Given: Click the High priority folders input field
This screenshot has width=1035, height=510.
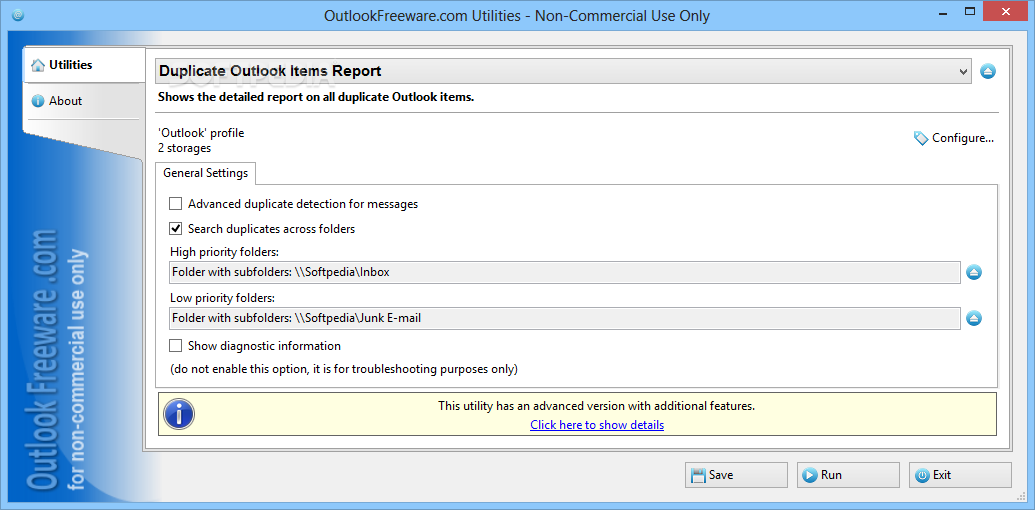Looking at the screenshot, I should click(564, 272).
